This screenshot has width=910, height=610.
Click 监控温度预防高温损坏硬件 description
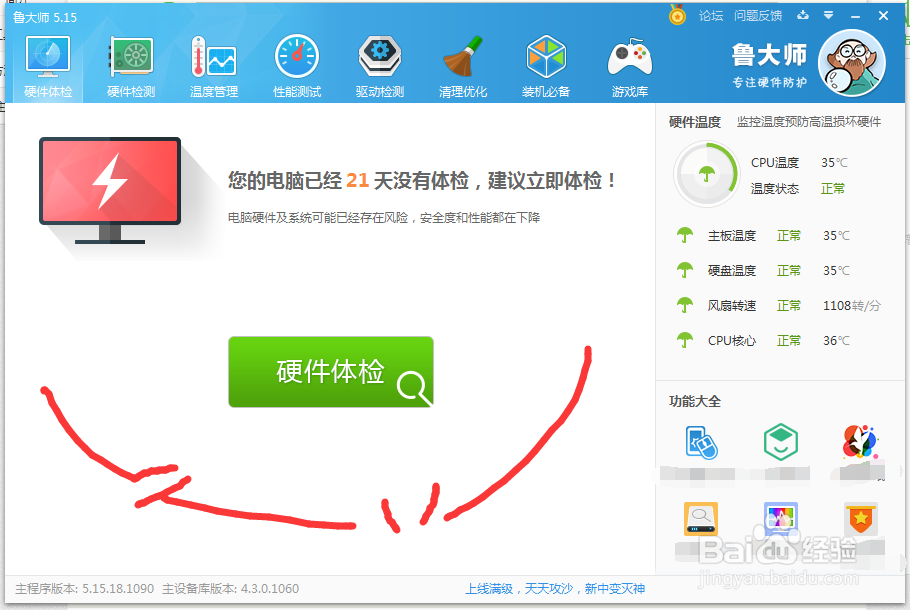809,122
